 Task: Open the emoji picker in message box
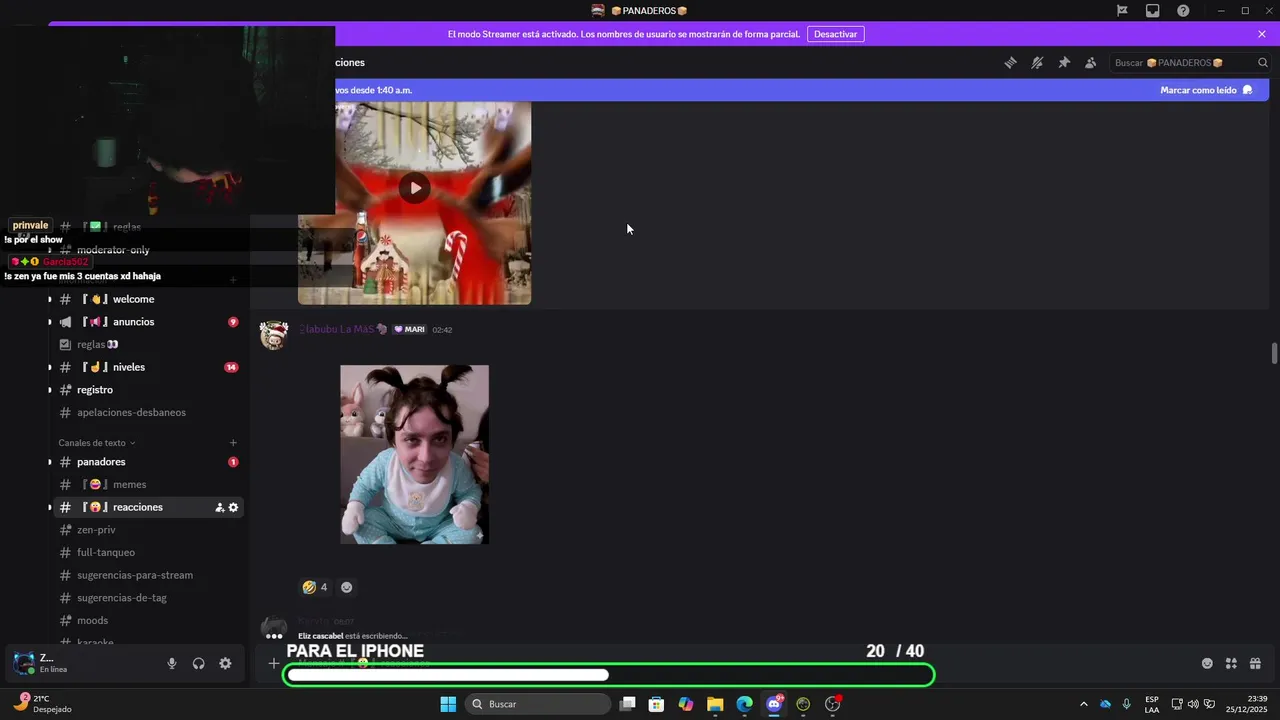pos(1207,663)
